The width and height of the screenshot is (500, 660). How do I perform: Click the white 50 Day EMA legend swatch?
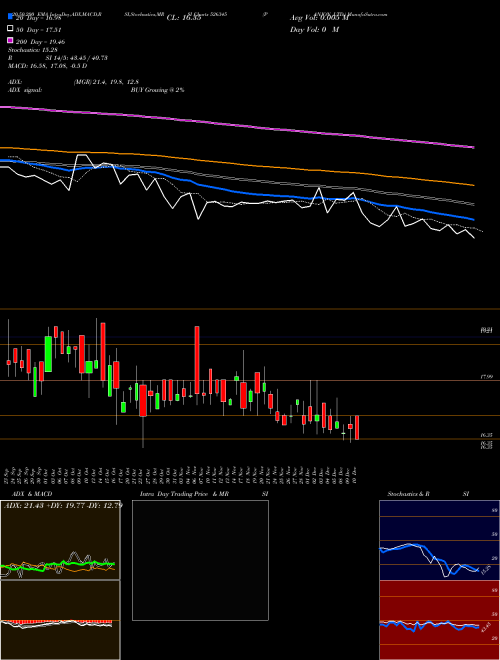pyautogui.click(x=11, y=29)
